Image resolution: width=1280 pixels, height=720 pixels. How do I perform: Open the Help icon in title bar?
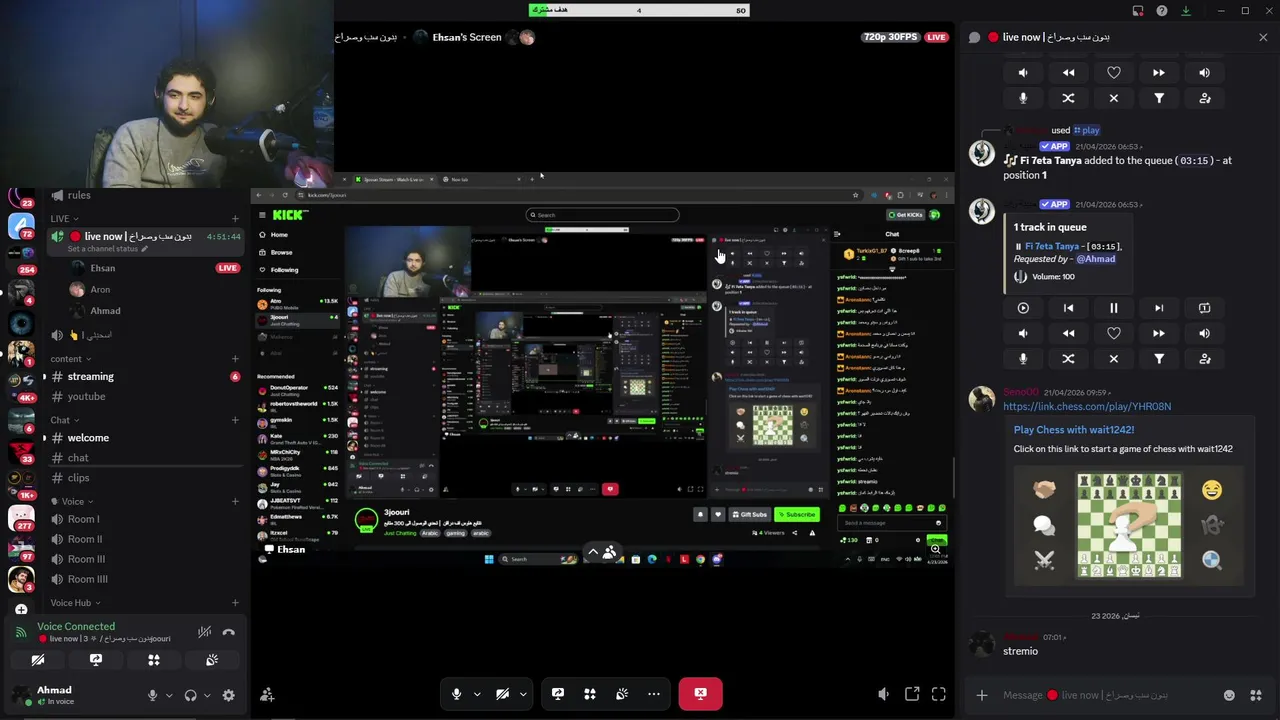click(x=1161, y=11)
